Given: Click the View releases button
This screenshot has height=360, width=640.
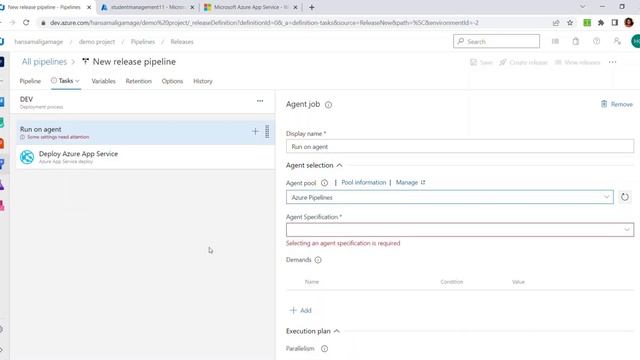Looking at the screenshot, I should 578,62.
